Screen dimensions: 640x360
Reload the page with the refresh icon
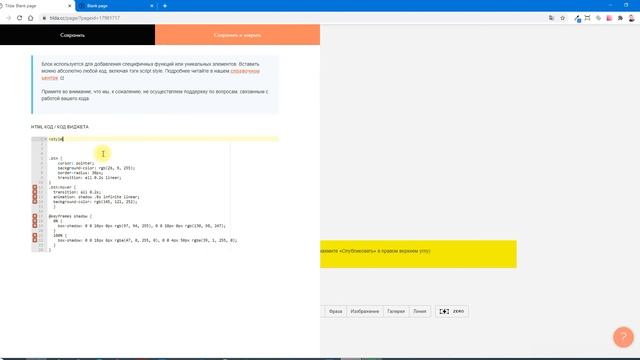click(x=19, y=18)
